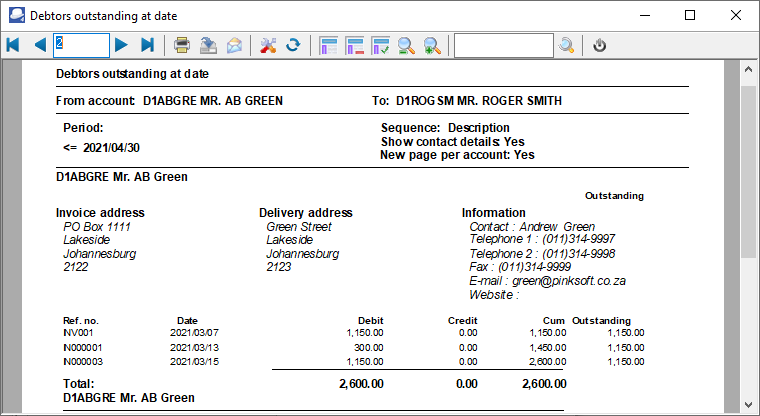Click the search text field in toolbar
This screenshot has height=416, width=760.
[503, 45]
